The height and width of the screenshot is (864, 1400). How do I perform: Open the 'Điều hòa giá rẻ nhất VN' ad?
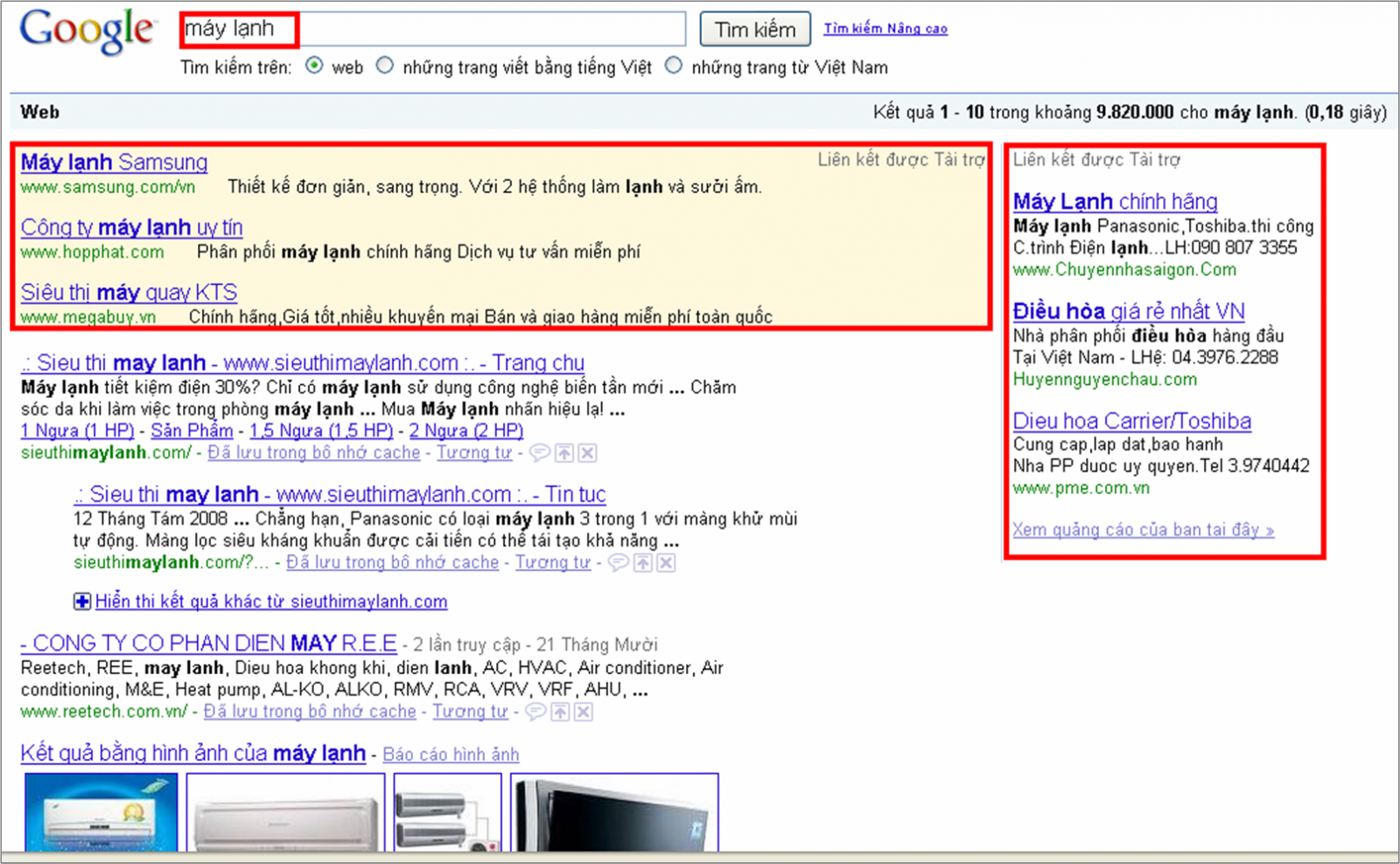click(1129, 311)
